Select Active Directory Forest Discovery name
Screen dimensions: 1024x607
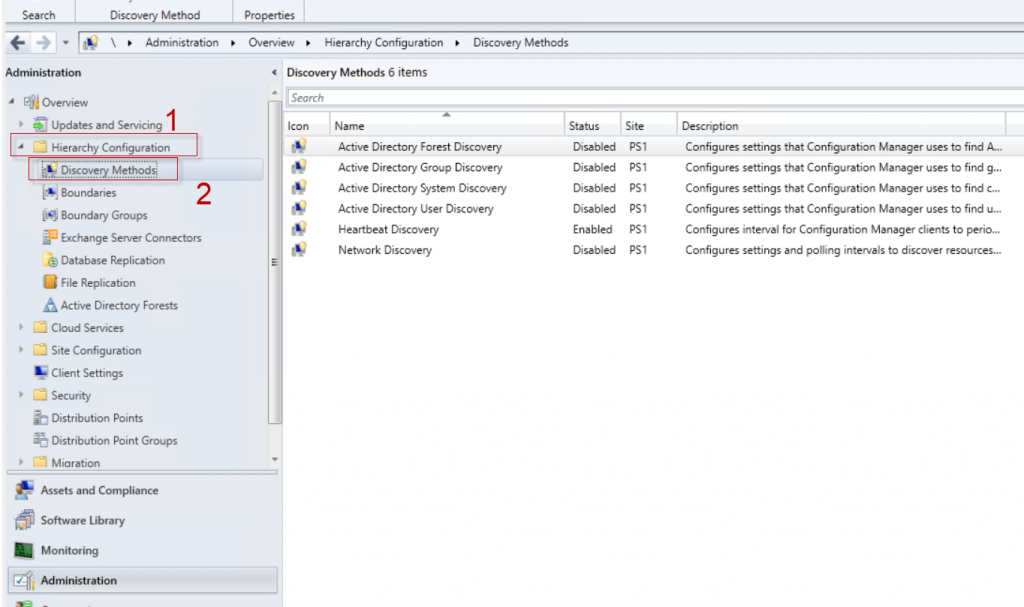tap(420, 147)
